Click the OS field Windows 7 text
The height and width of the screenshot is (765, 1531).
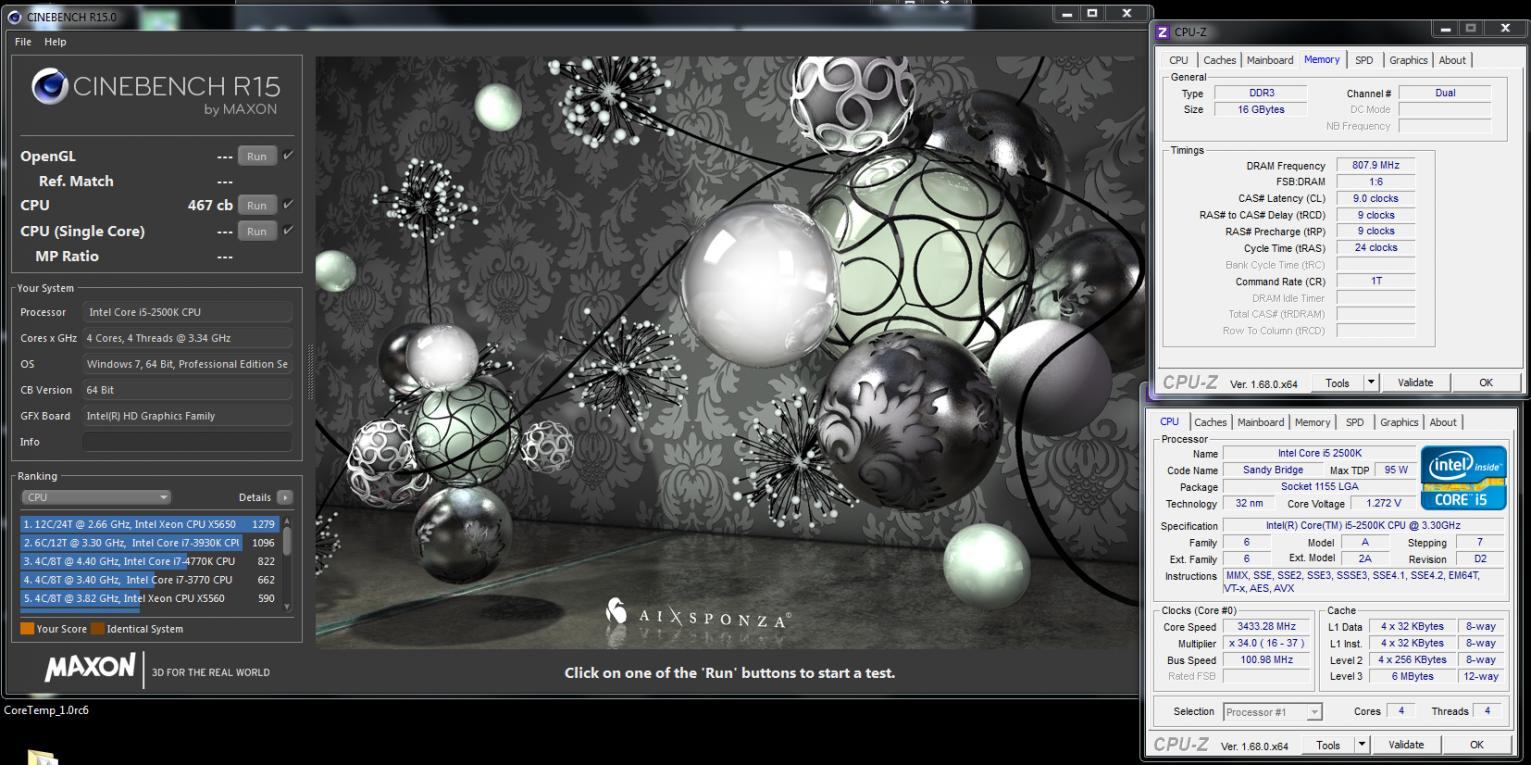coord(187,364)
